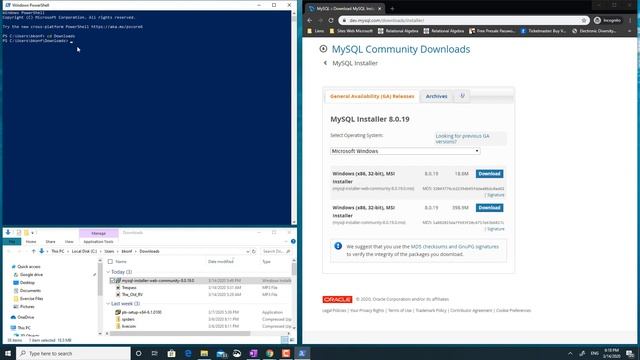Go up one folder with up arrow
The width and height of the screenshot is (640, 360).
click(34, 251)
